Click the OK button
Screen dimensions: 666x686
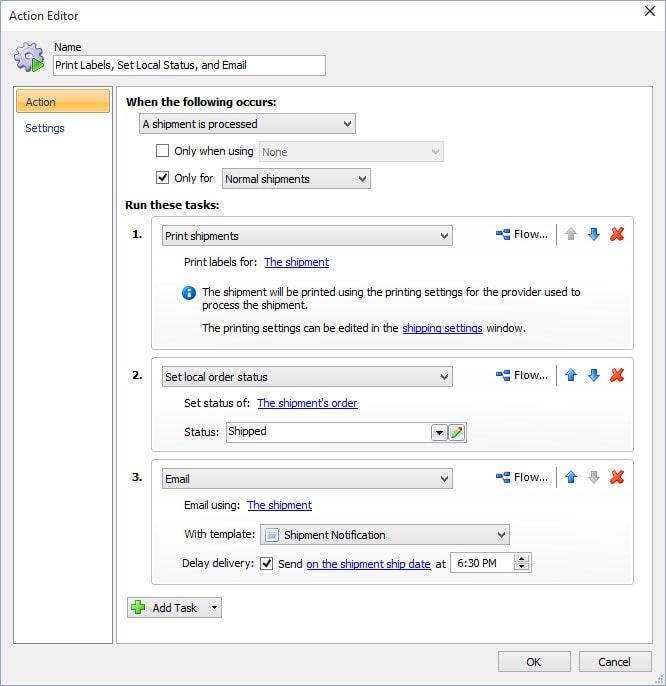pyautogui.click(x=534, y=662)
